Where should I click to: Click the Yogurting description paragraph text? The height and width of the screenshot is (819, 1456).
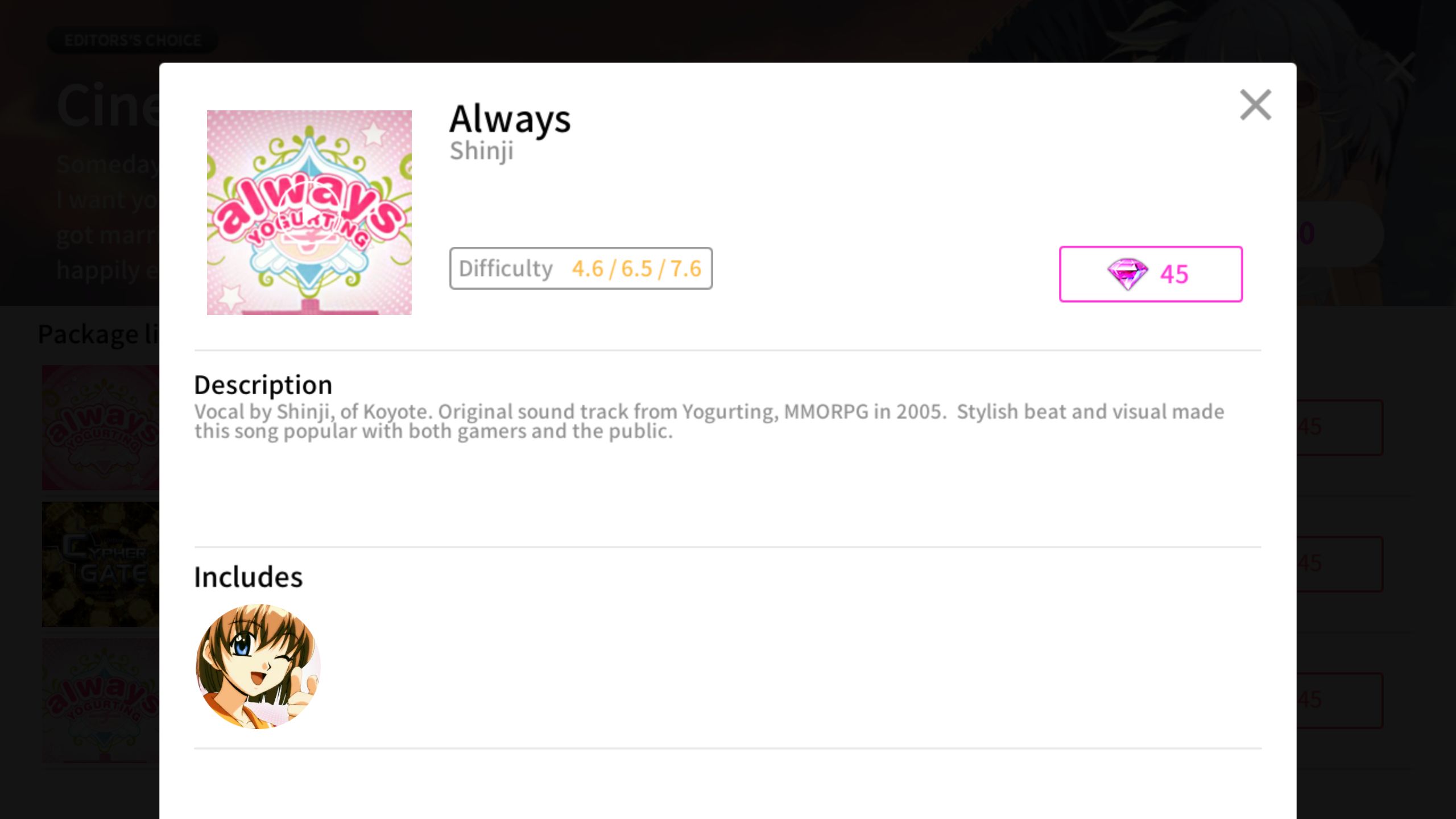pos(709,421)
